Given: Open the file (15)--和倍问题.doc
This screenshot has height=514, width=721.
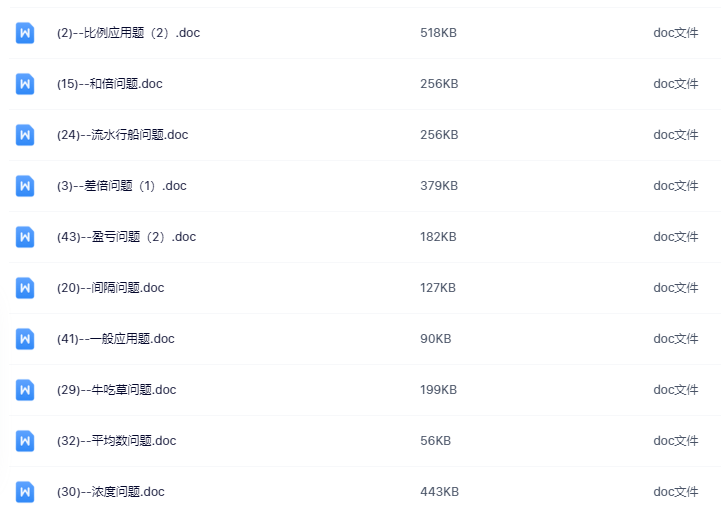Looking at the screenshot, I should pos(109,84).
